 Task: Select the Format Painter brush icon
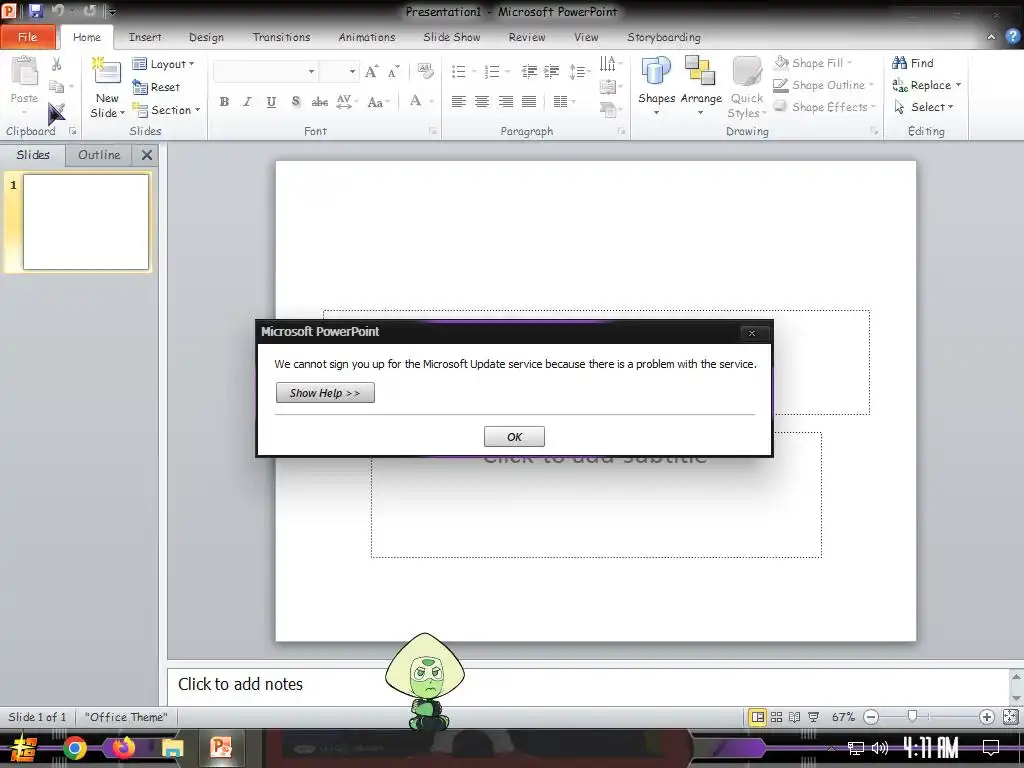click(x=56, y=113)
